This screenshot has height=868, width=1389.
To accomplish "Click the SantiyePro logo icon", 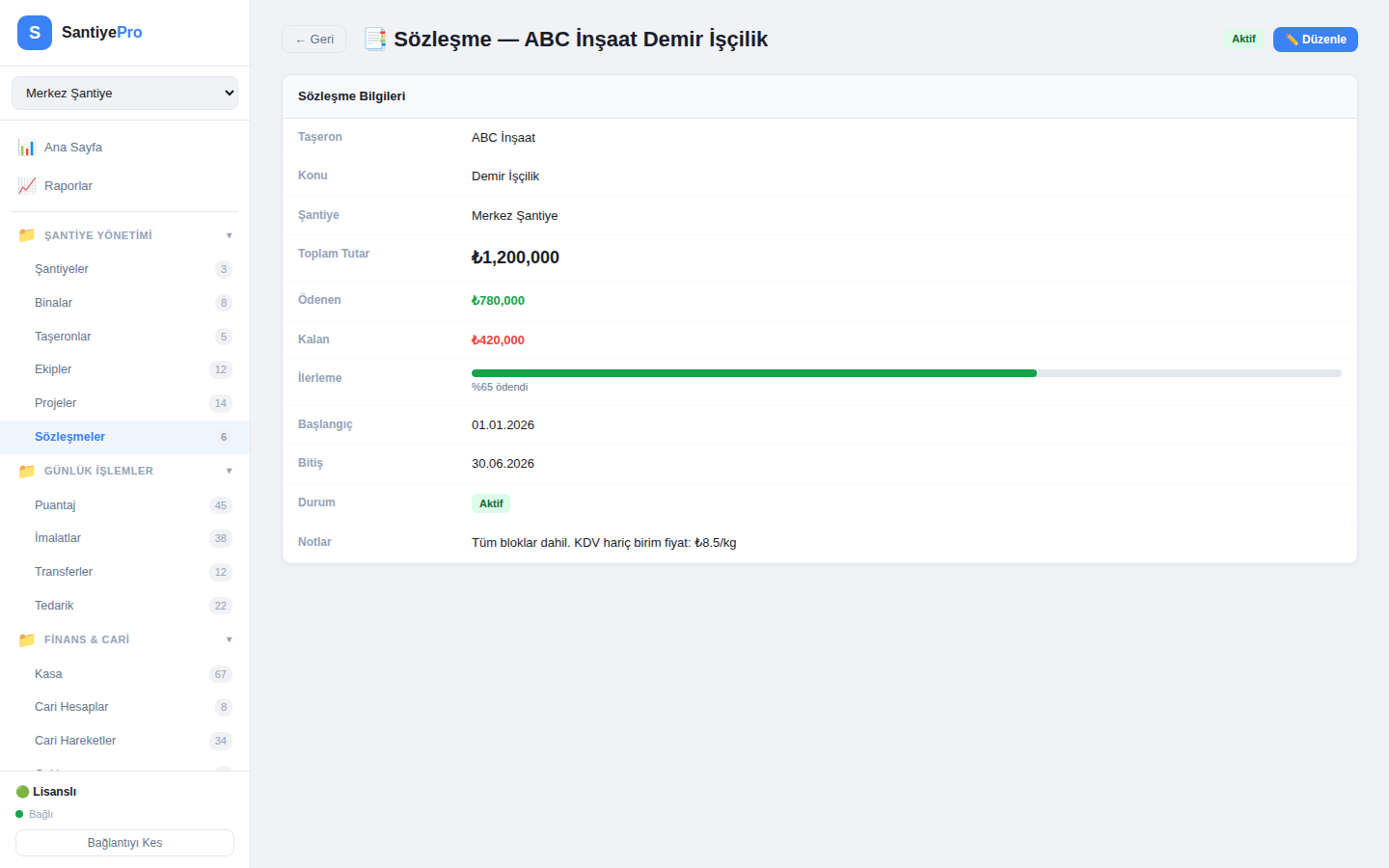I will (x=35, y=33).
